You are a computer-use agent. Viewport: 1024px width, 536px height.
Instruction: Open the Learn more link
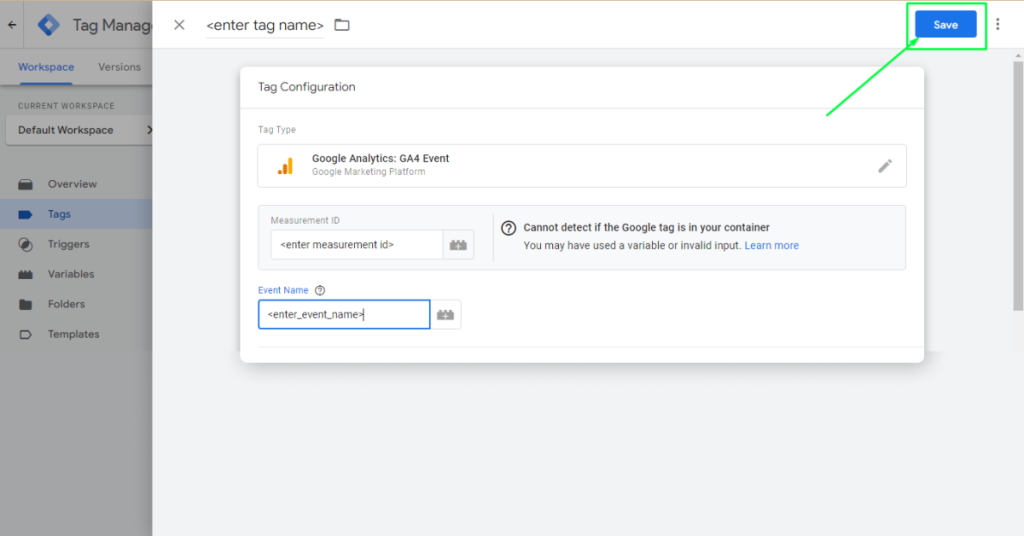tap(771, 246)
